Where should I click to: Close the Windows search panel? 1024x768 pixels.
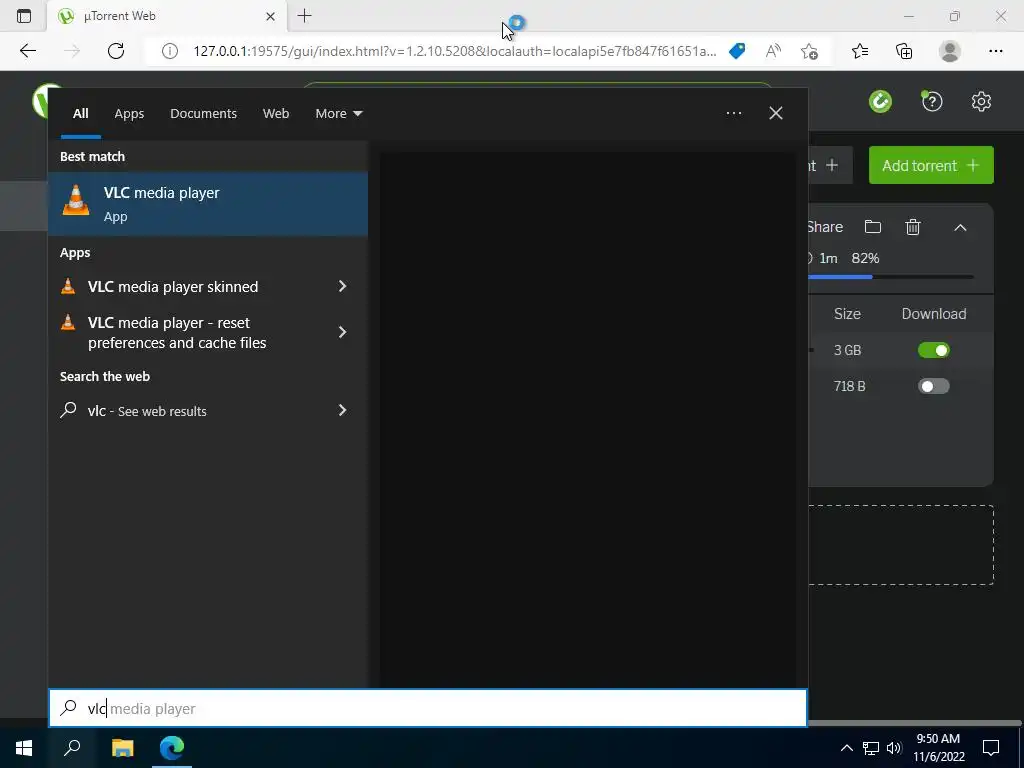click(776, 113)
